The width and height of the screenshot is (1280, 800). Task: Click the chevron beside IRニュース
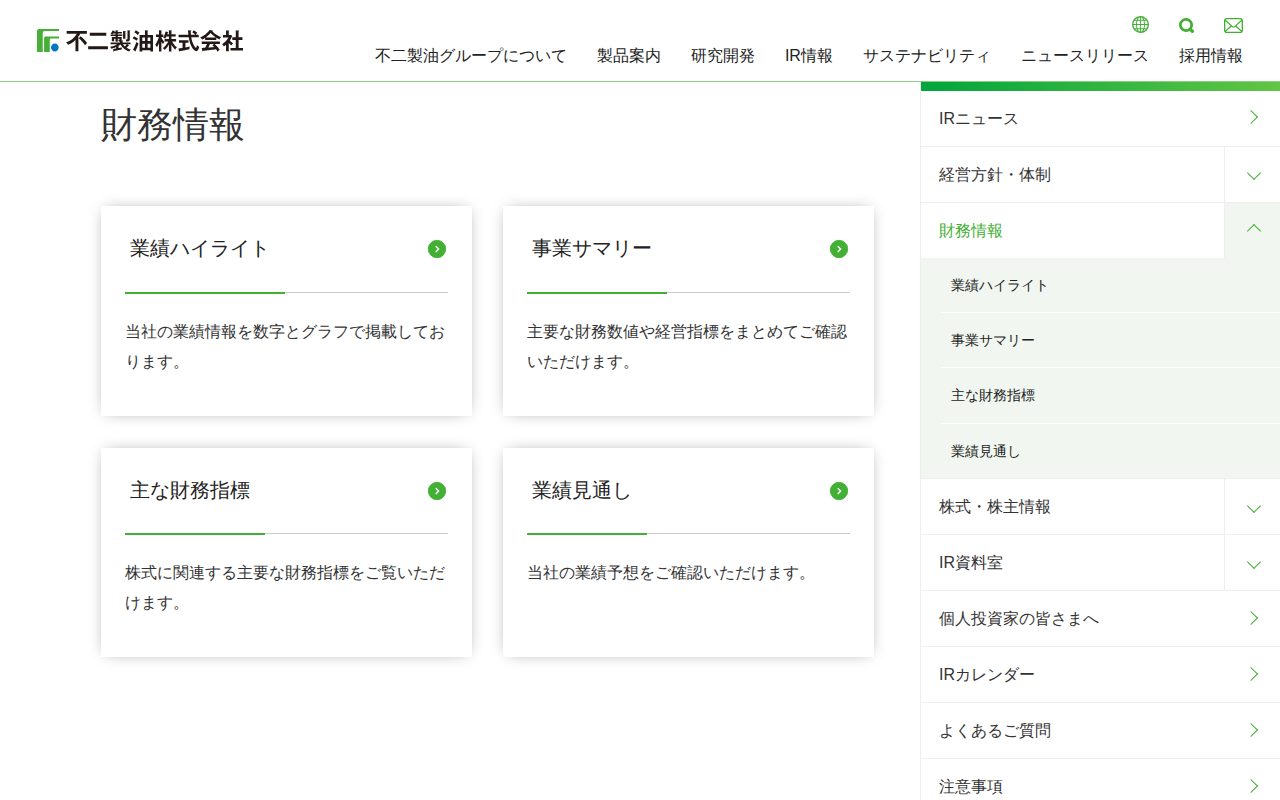pos(1254,118)
